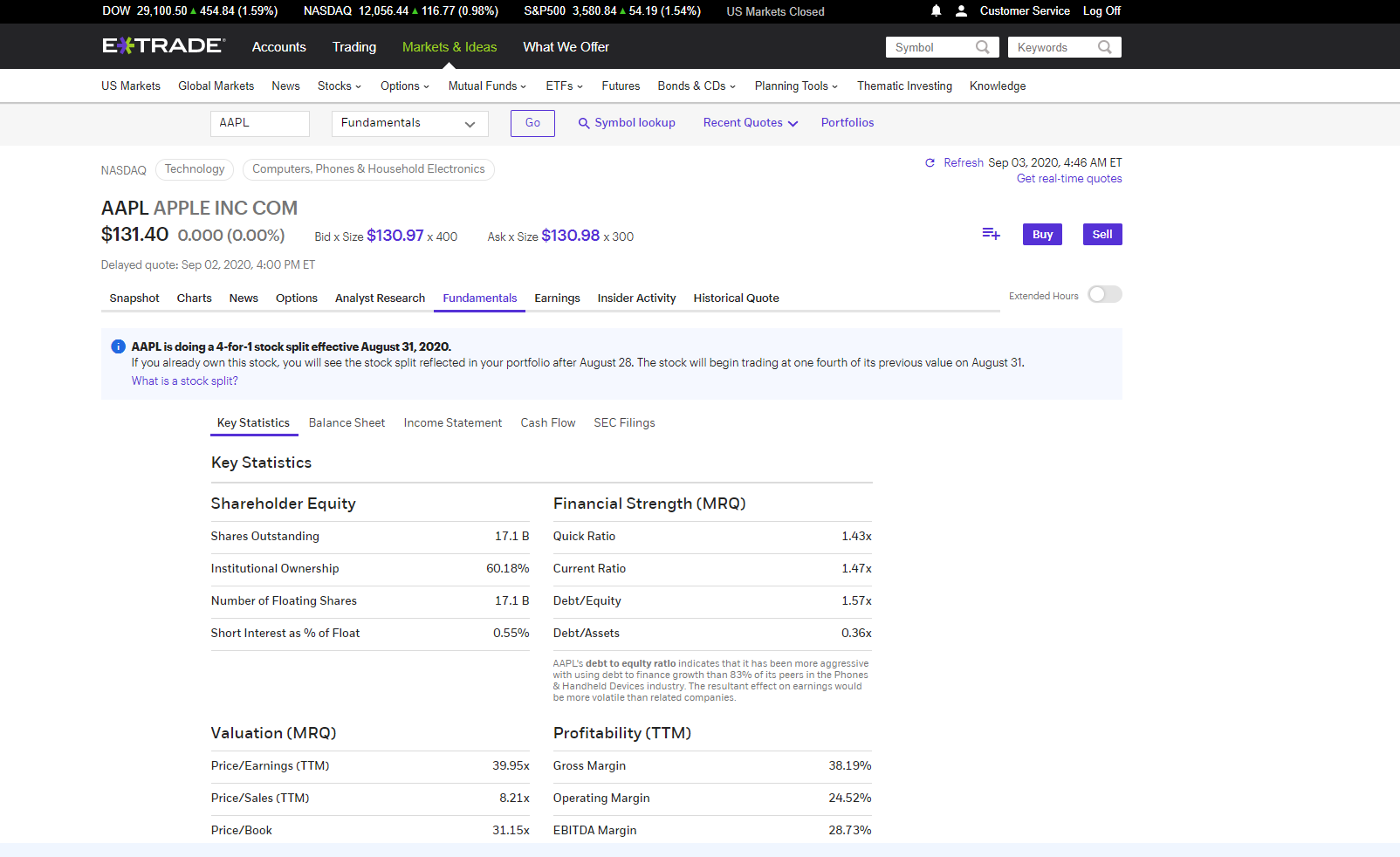The width and height of the screenshot is (1400, 857).
Task: Click the AAPL symbol input field
Action: pos(260,124)
